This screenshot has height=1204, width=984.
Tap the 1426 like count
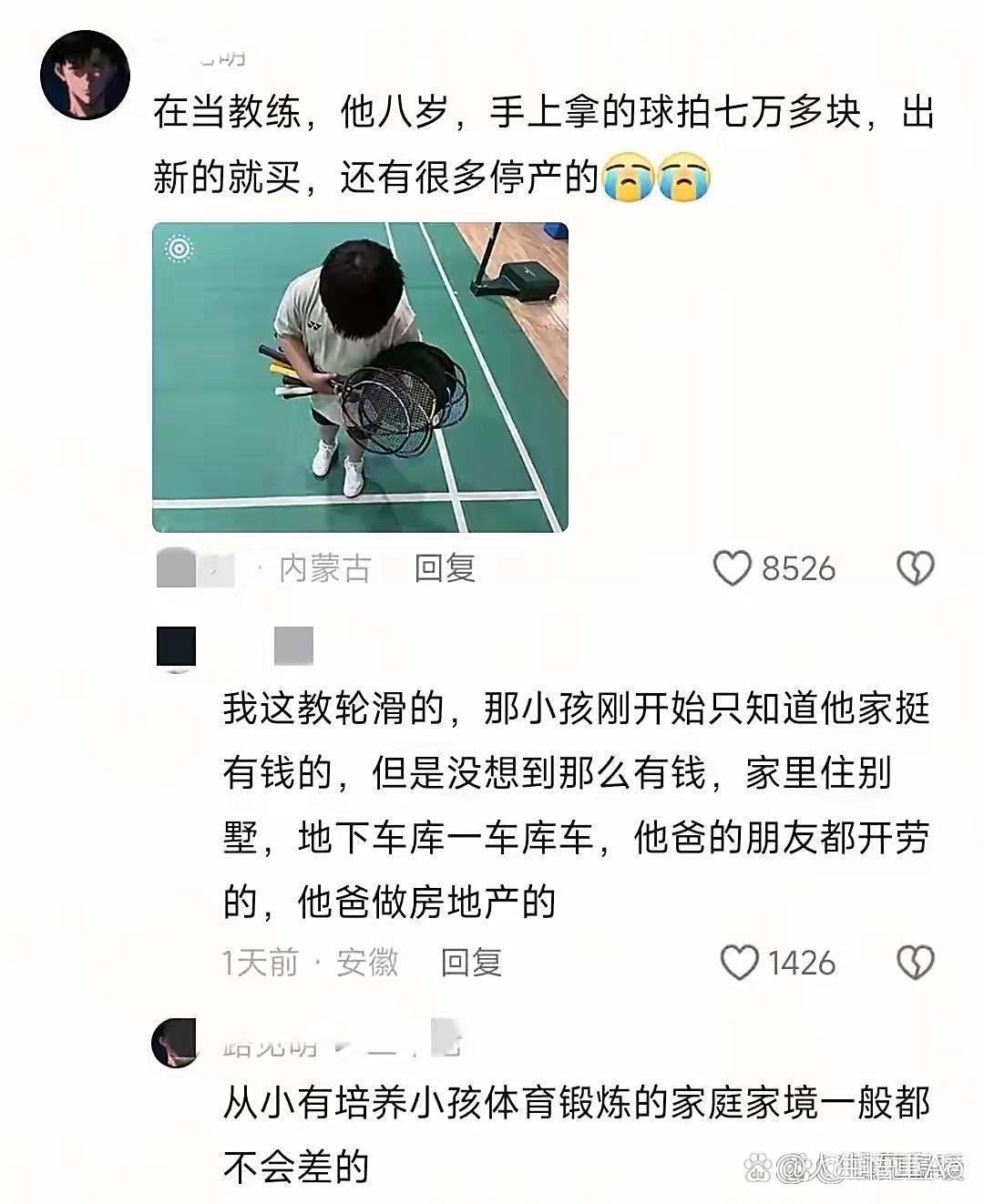point(801,962)
